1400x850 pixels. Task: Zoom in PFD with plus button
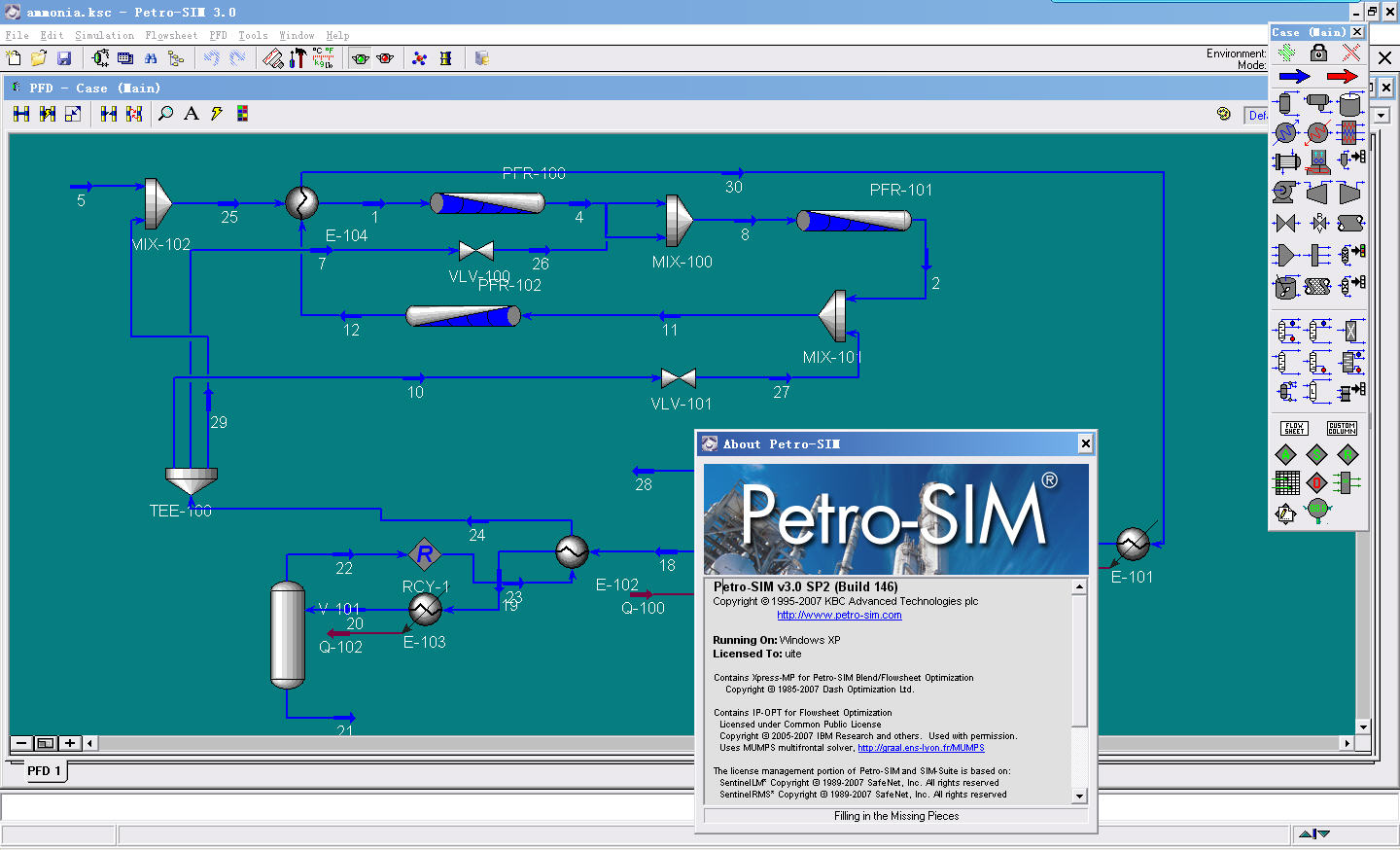click(x=69, y=743)
